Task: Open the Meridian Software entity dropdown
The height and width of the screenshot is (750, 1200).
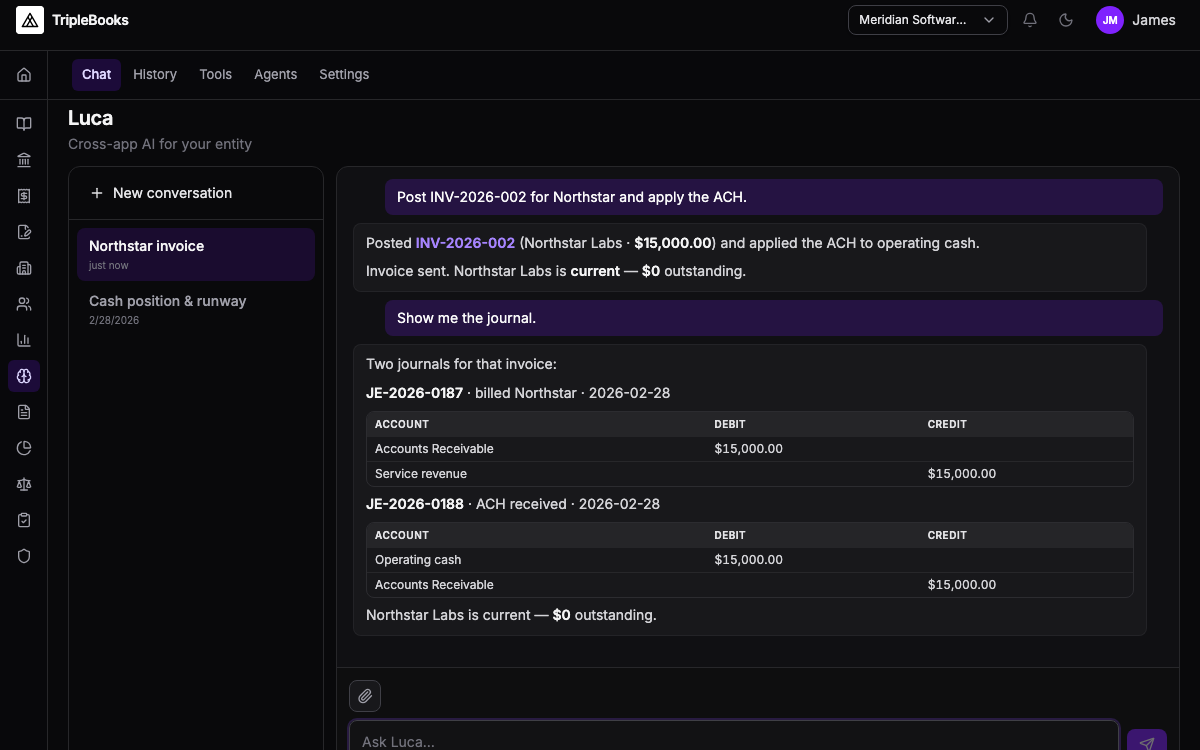Action: coord(927,20)
